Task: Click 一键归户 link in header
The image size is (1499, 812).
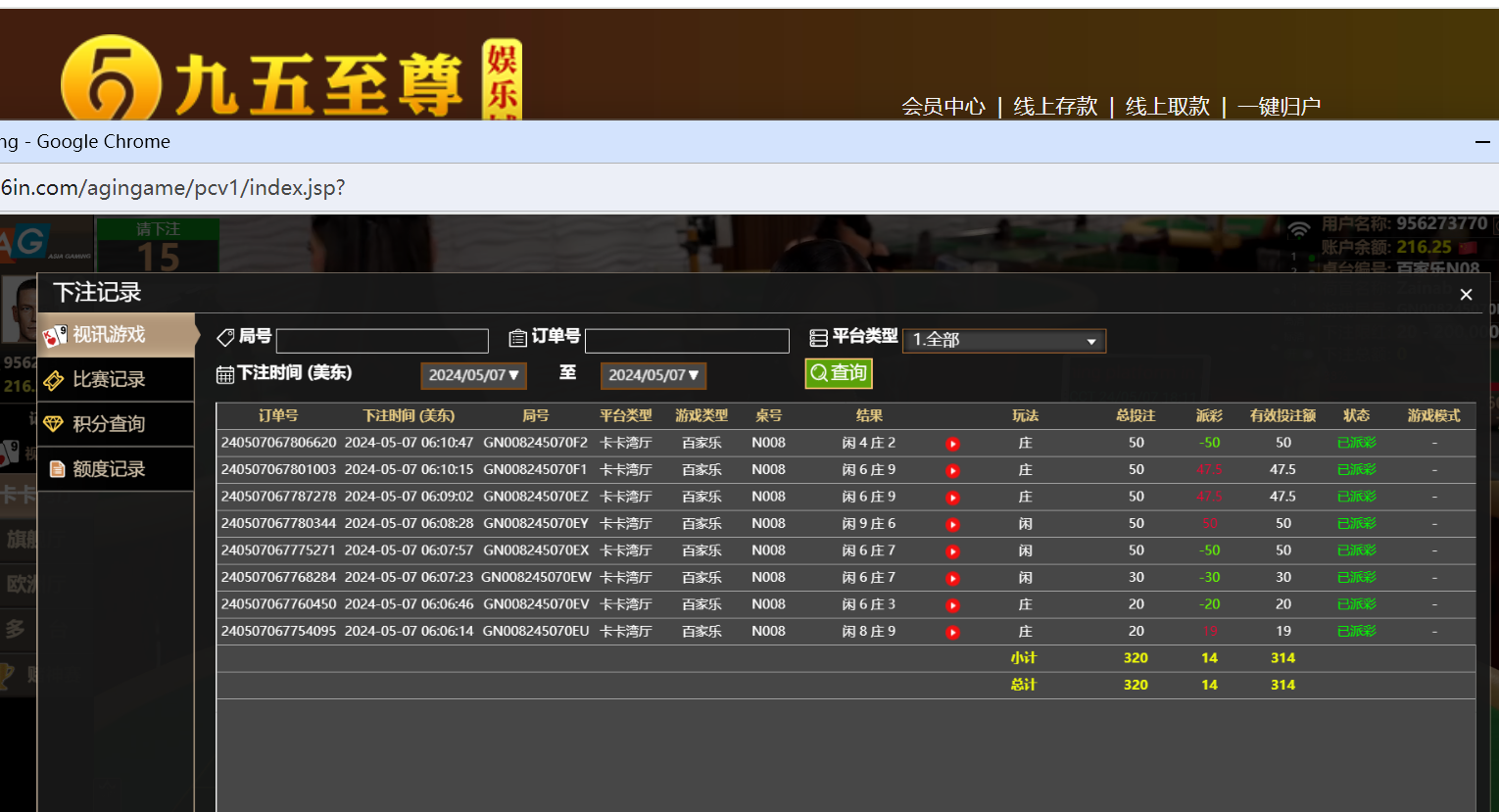Action: point(1279,106)
